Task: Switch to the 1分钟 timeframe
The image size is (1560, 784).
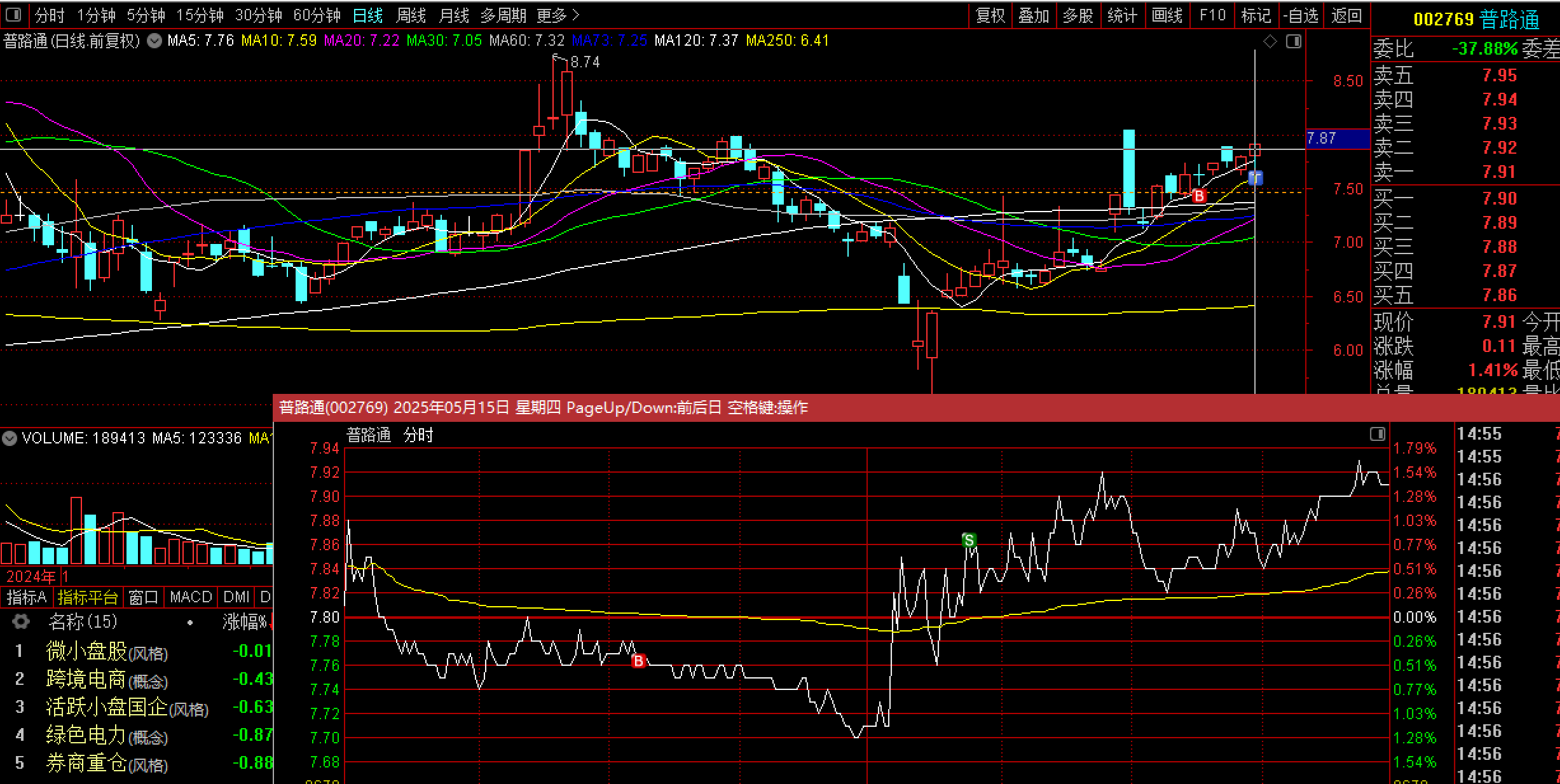Action: 96,15
